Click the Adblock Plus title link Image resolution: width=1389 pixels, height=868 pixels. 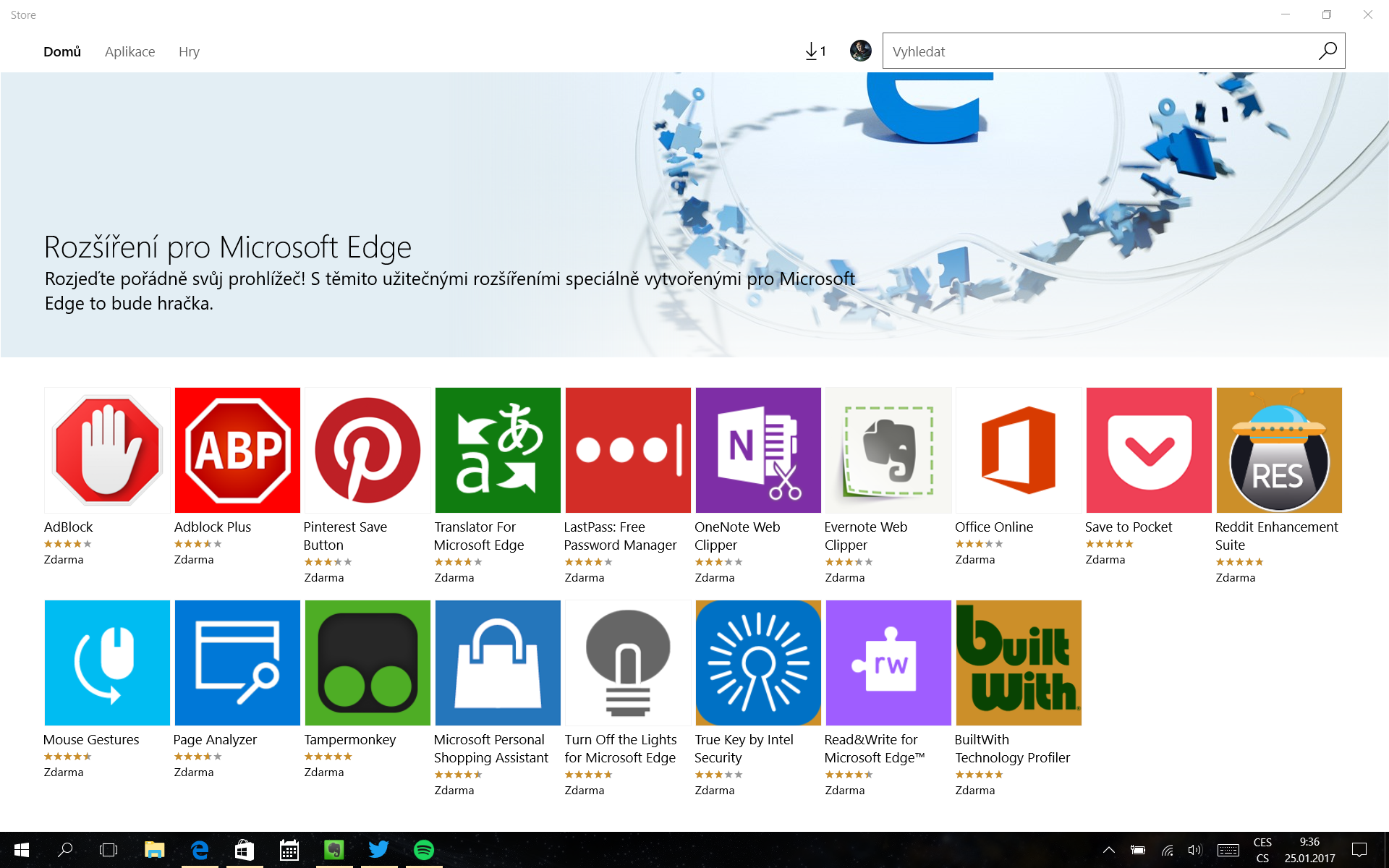(213, 527)
